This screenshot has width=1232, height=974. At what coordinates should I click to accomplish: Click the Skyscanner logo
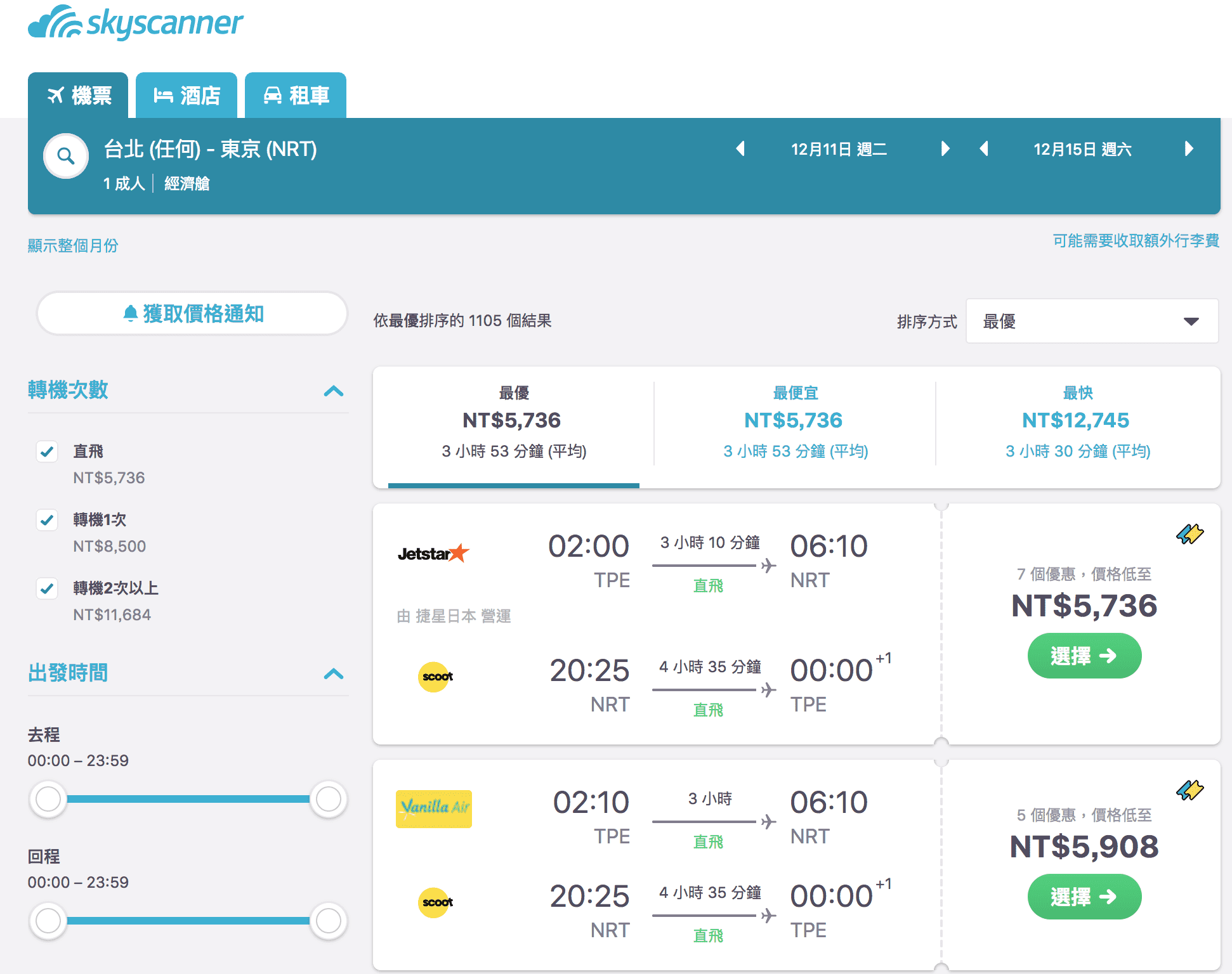(x=135, y=23)
